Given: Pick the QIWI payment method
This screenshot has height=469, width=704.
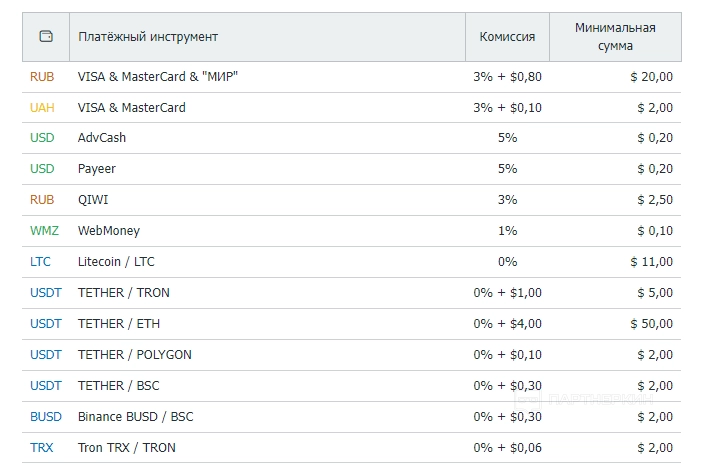Looking at the screenshot, I should (94, 200).
